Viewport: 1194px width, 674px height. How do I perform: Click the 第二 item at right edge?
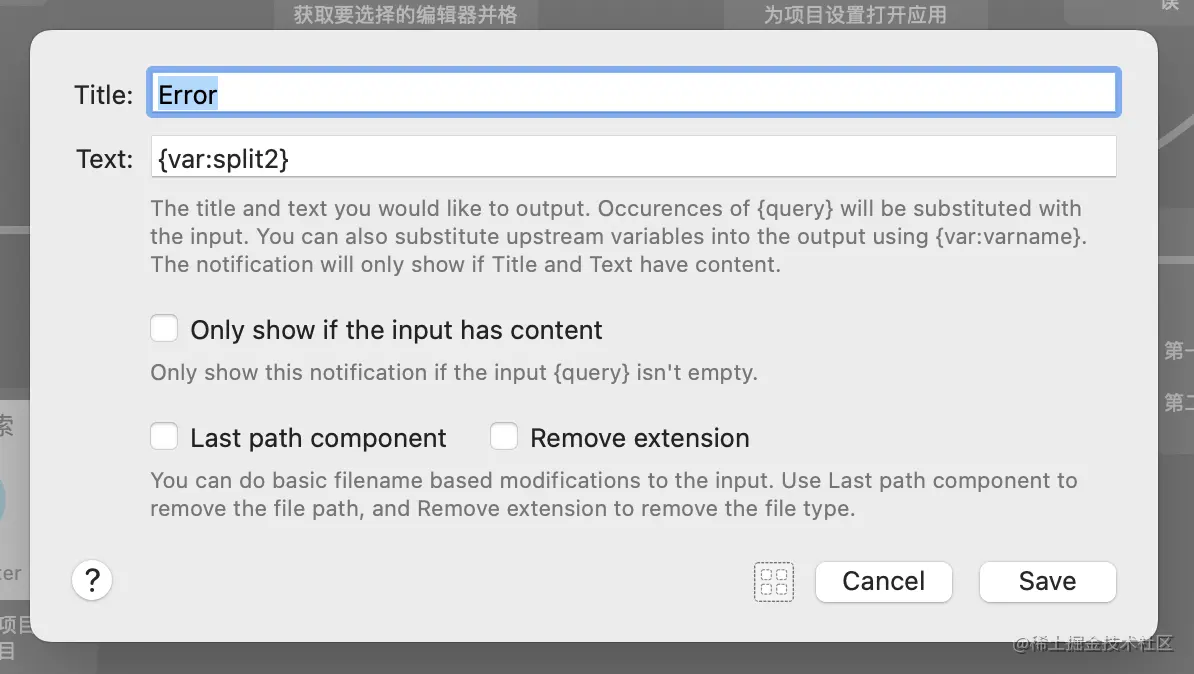point(1177,403)
